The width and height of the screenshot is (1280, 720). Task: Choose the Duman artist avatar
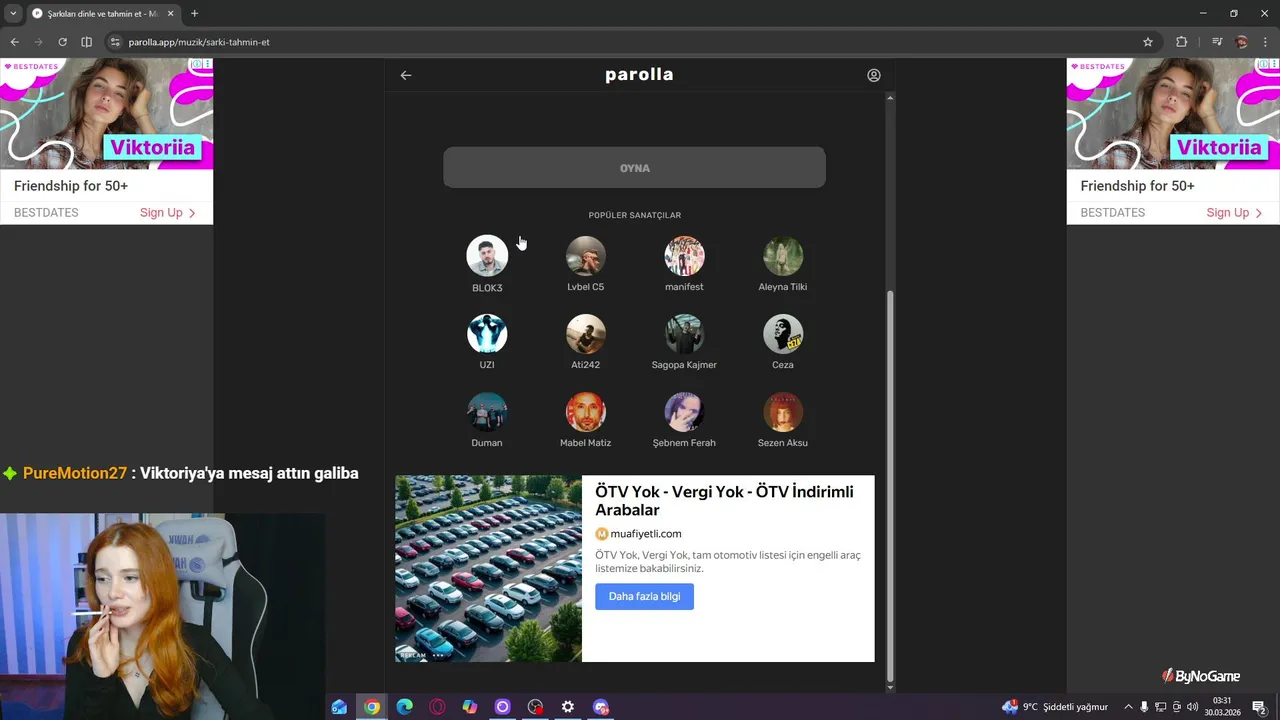pyautogui.click(x=487, y=412)
